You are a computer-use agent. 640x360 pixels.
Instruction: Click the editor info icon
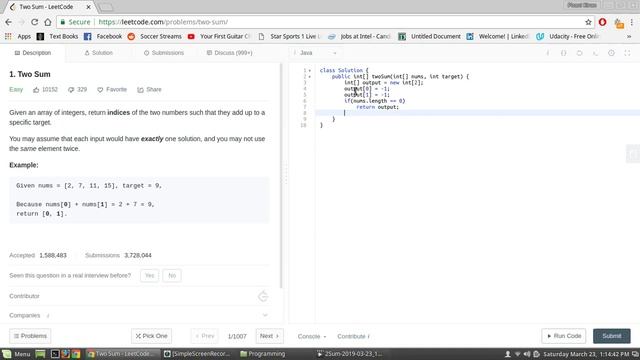[548, 53]
